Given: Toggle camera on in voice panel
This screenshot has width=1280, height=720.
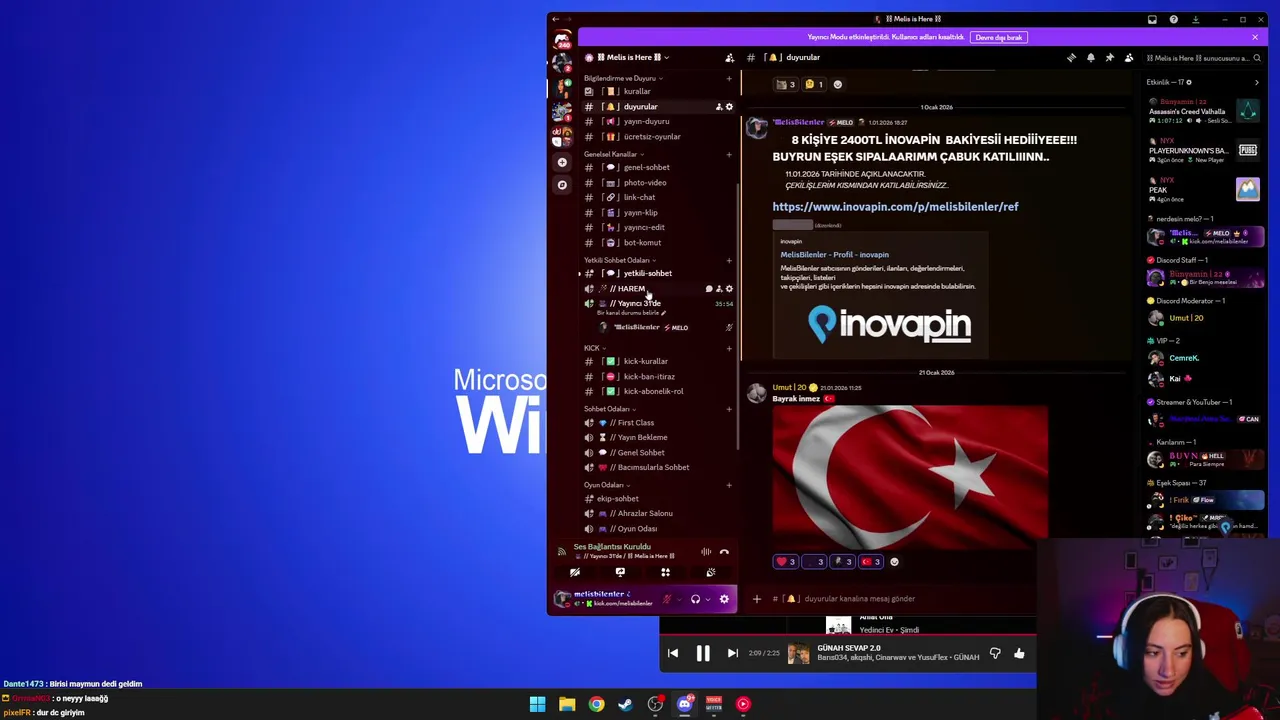Looking at the screenshot, I should (575, 572).
